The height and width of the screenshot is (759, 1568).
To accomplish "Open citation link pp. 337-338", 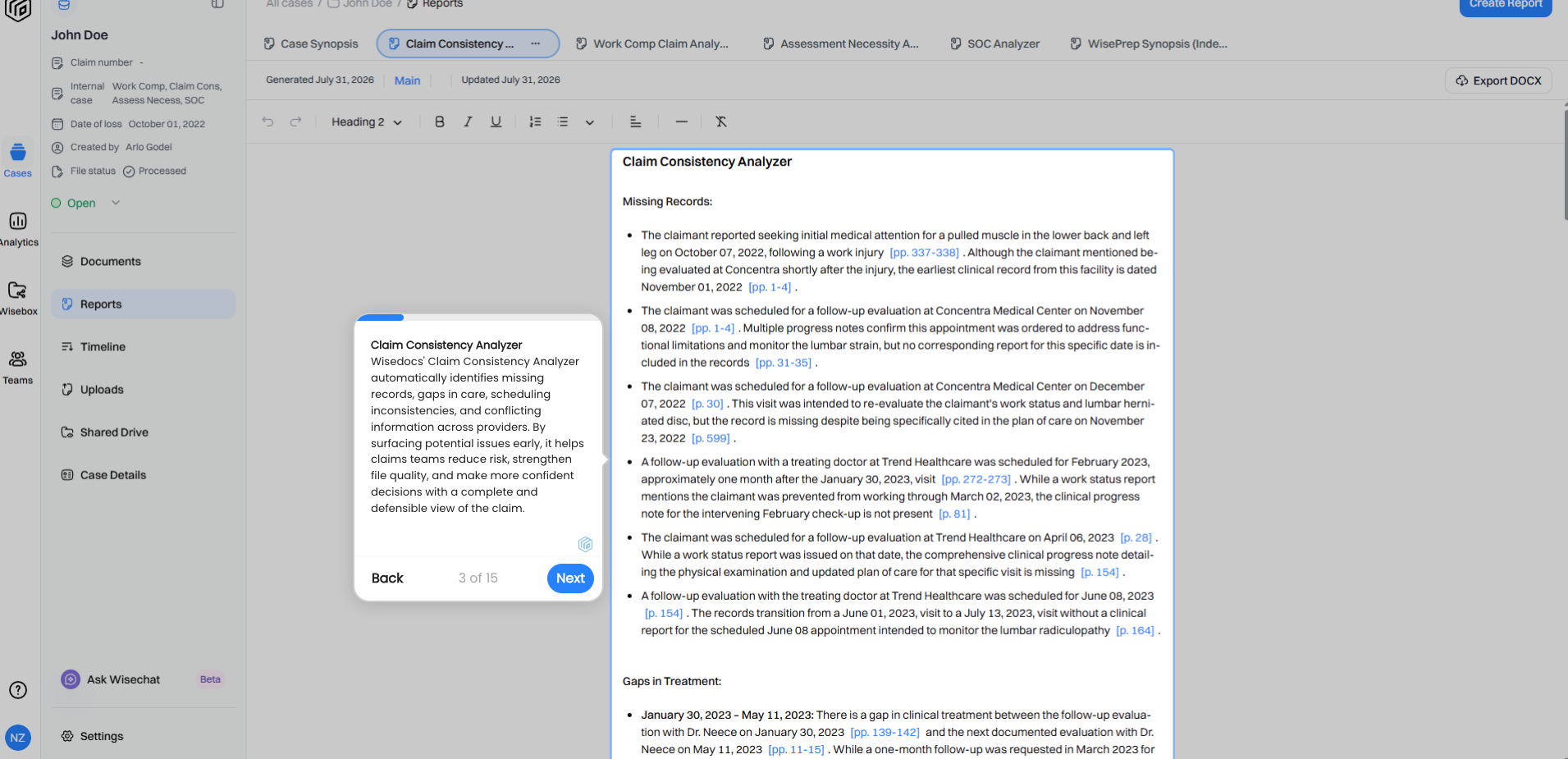I will tap(924, 253).
